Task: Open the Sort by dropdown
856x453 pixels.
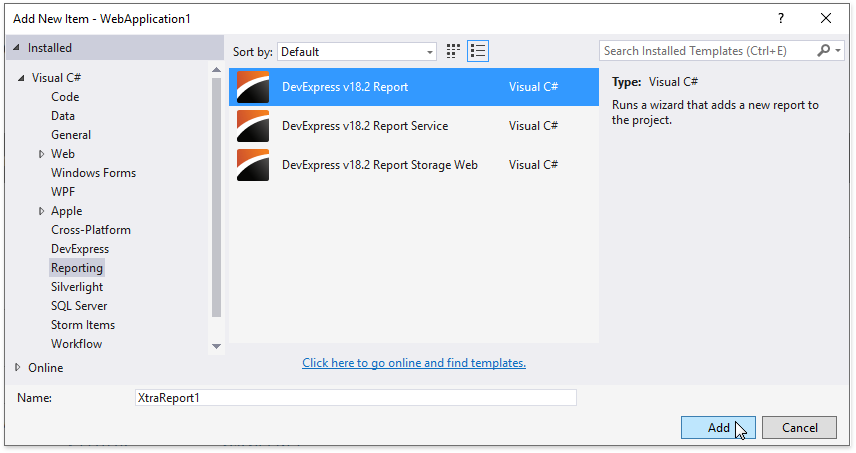Action: coord(357,51)
